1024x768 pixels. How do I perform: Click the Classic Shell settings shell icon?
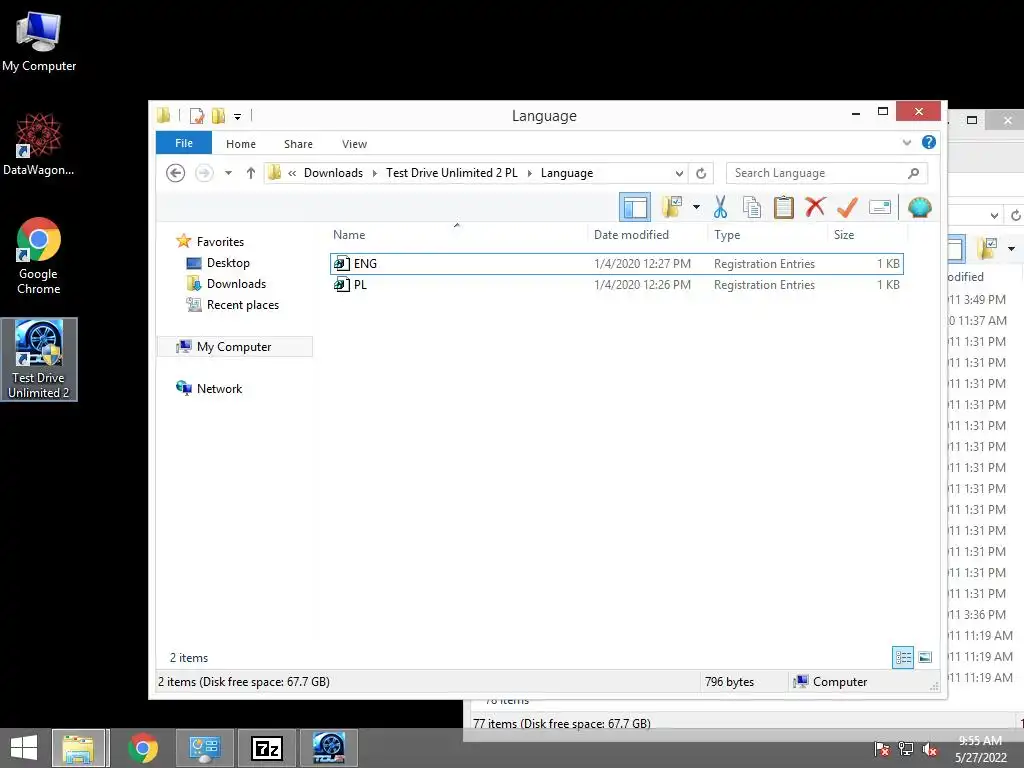point(920,207)
